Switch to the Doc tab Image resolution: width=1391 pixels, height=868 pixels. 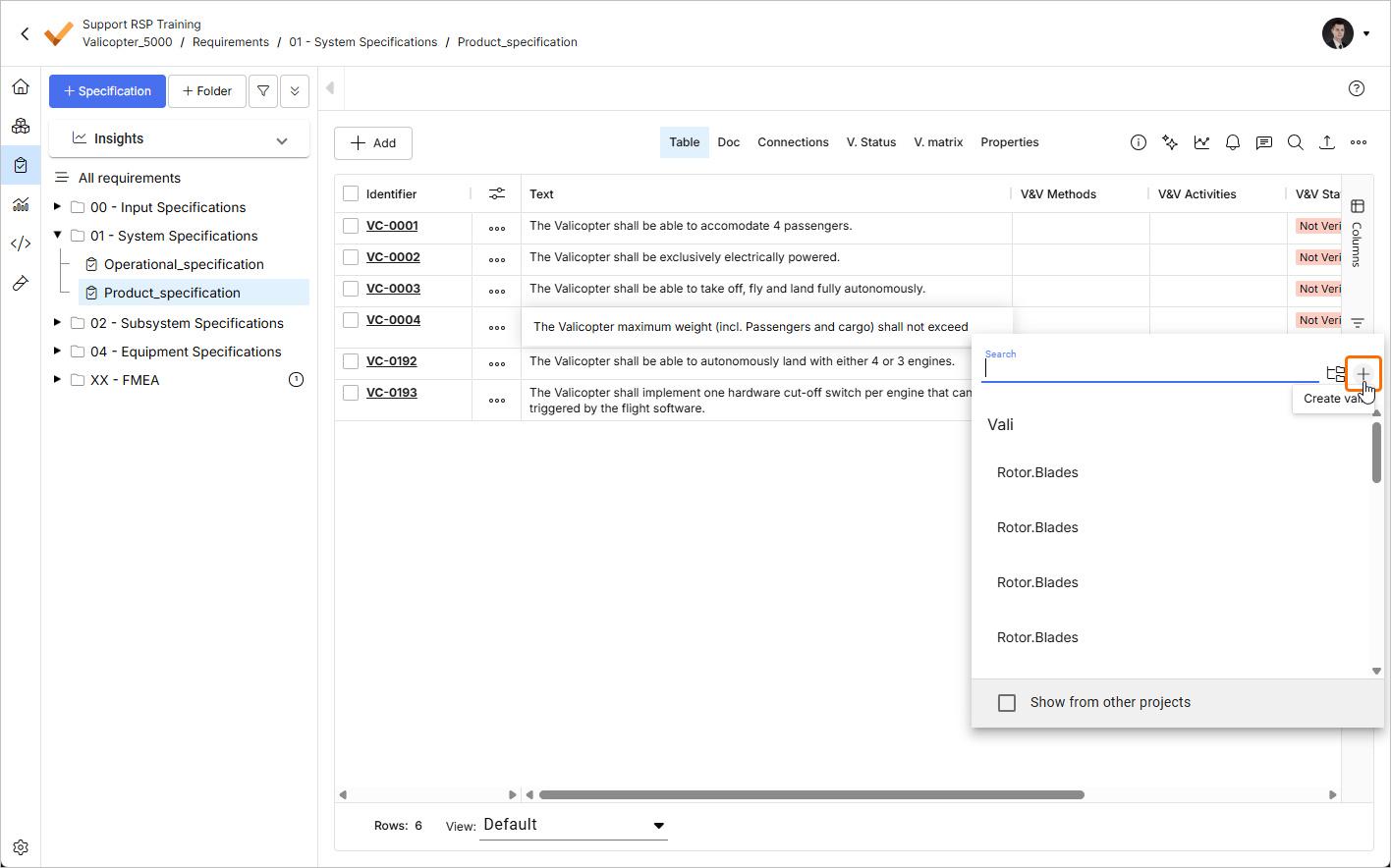[x=728, y=142]
